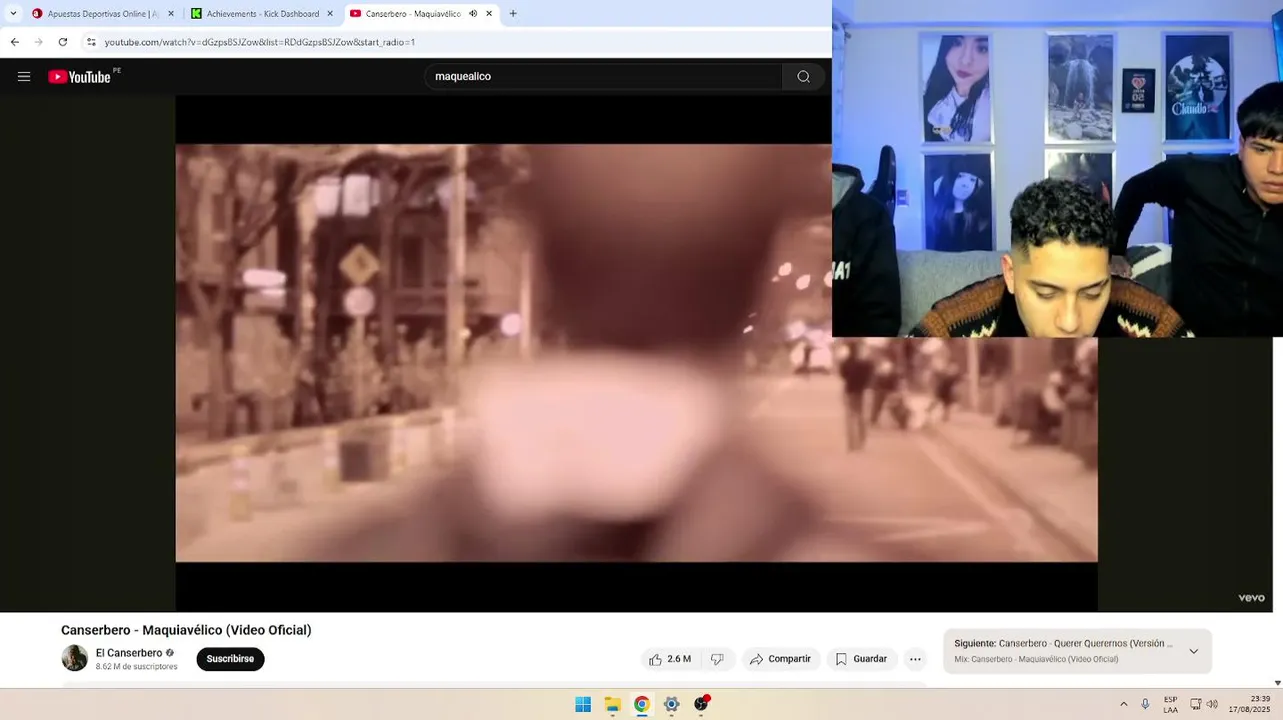Show hidden system tray icons
This screenshot has width=1283, height=720.
(x=1124, y=704)
